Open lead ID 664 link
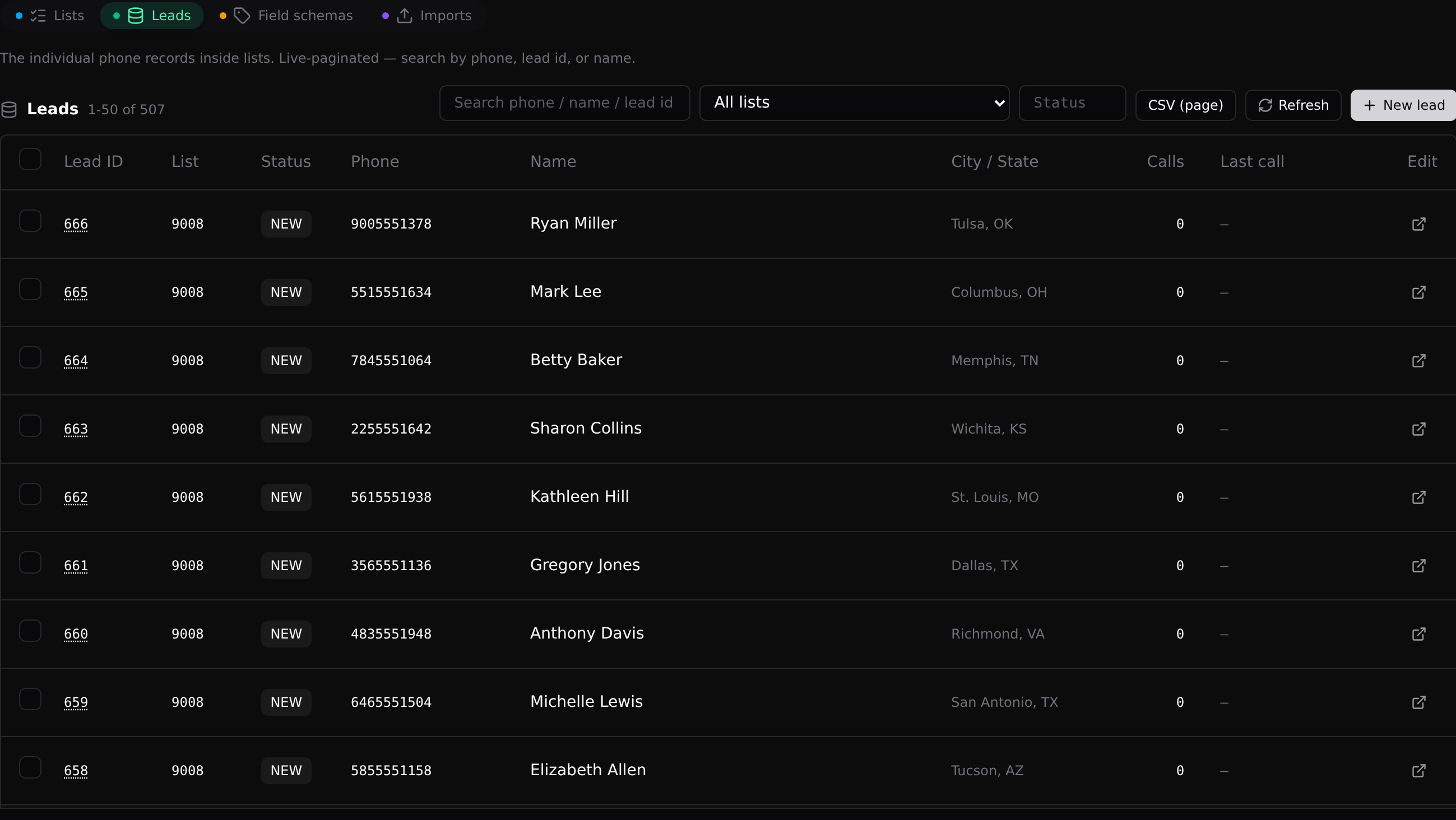Screen dimensions: 1456x820 pos(76,361)
